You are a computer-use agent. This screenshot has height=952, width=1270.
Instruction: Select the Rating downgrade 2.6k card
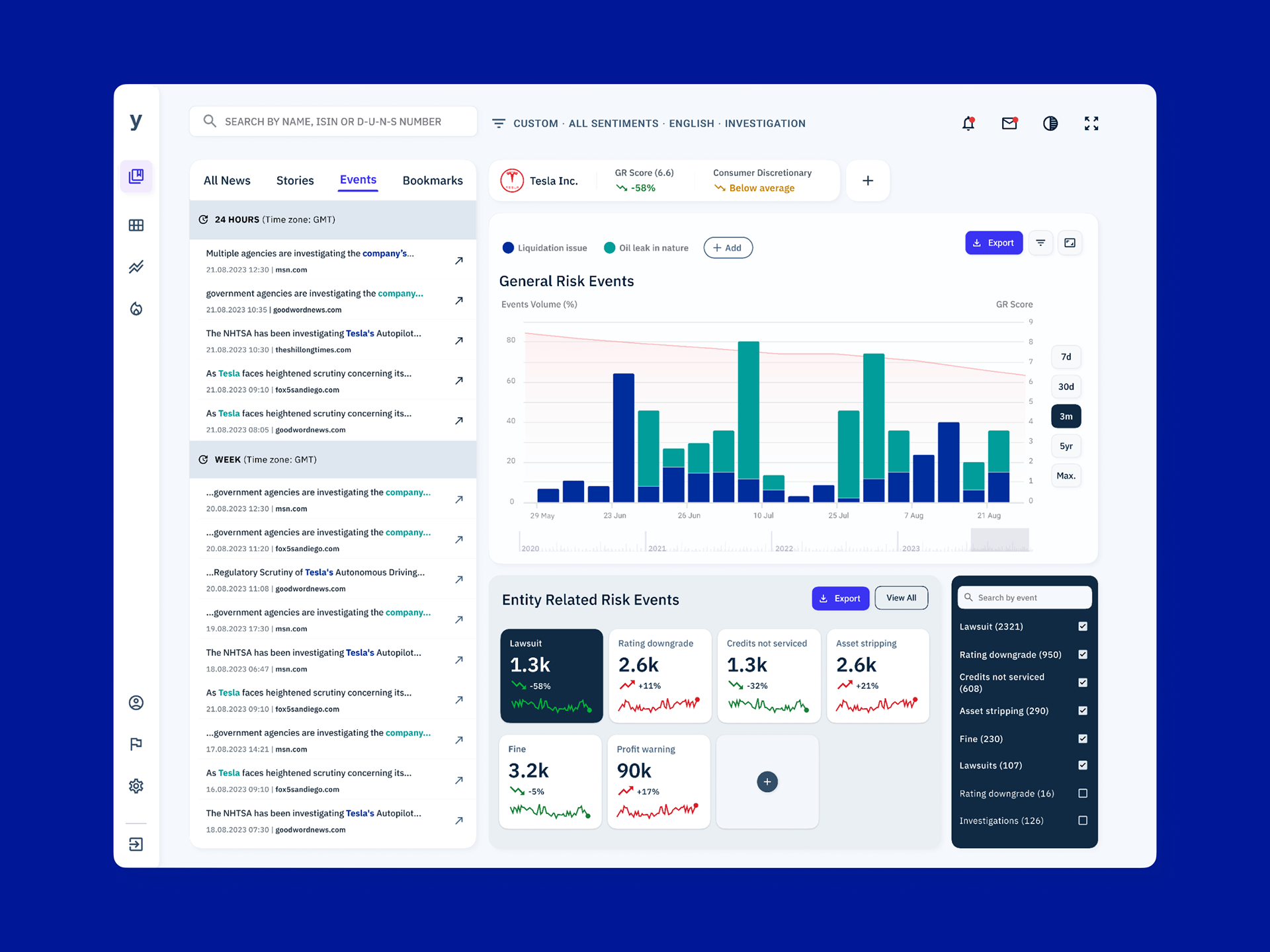[660, 676]
